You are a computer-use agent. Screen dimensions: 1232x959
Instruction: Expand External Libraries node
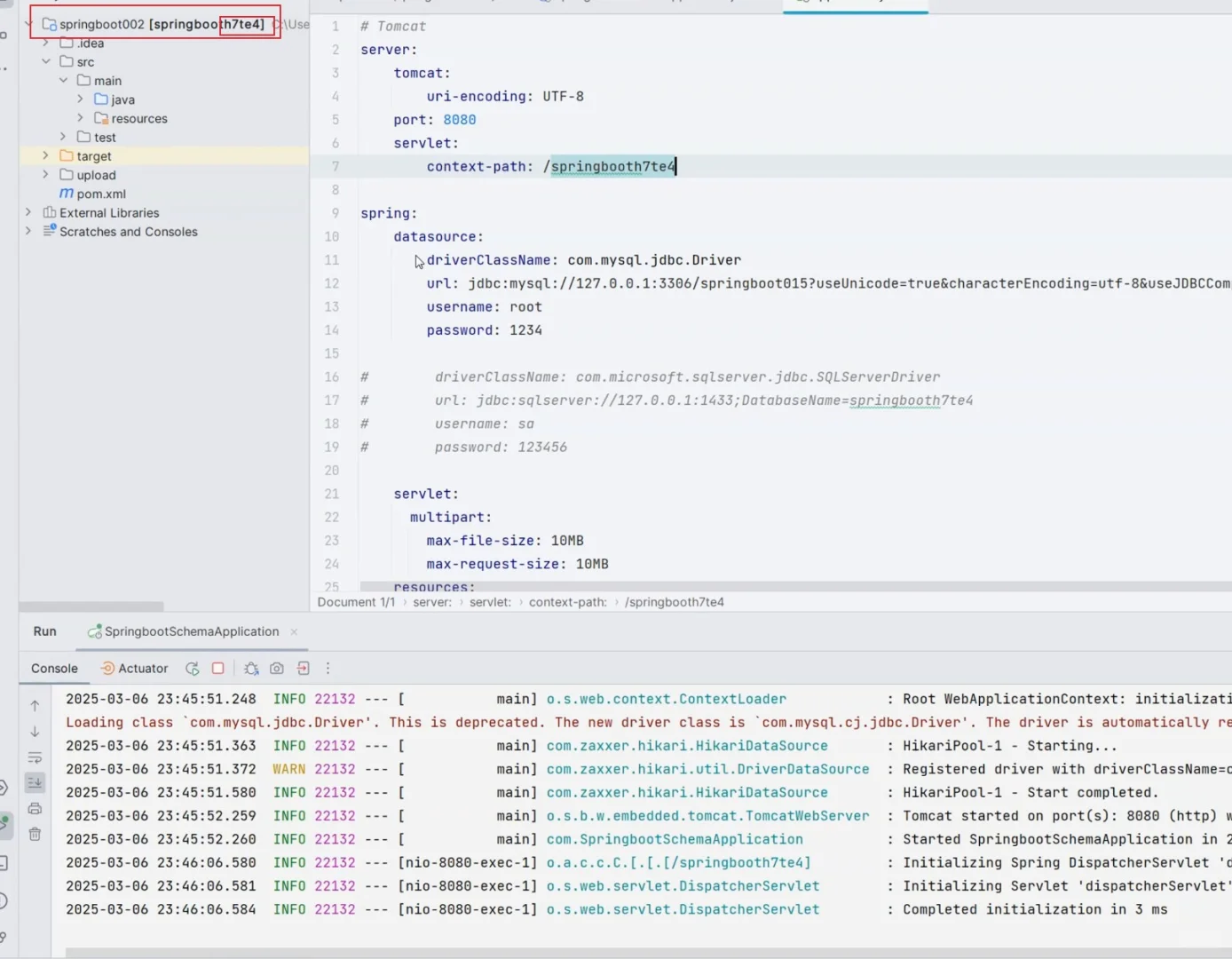(x=28, y=212)
